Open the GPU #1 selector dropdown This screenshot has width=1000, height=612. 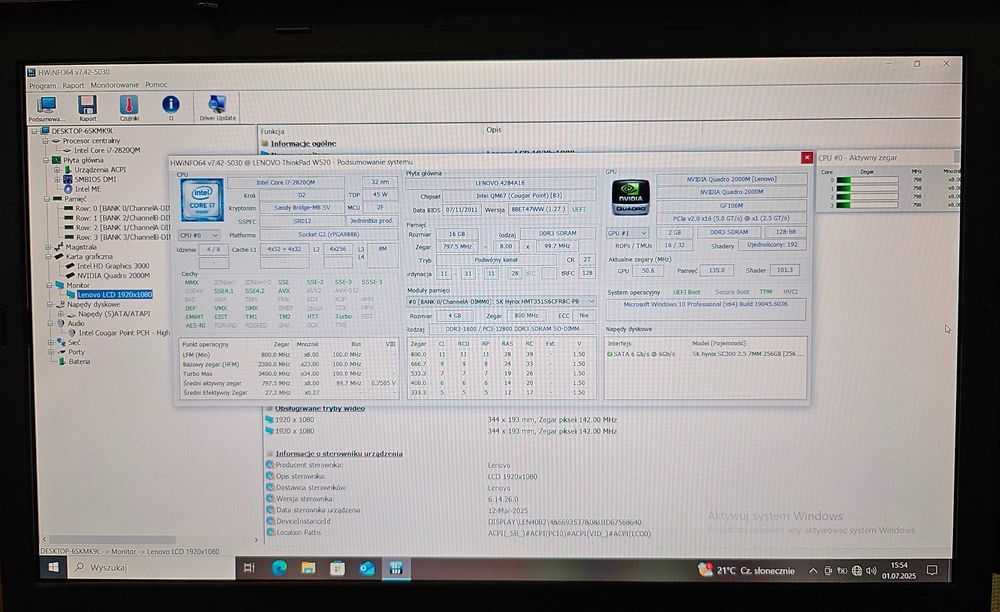pyautogui.click(x=627, y=233)
